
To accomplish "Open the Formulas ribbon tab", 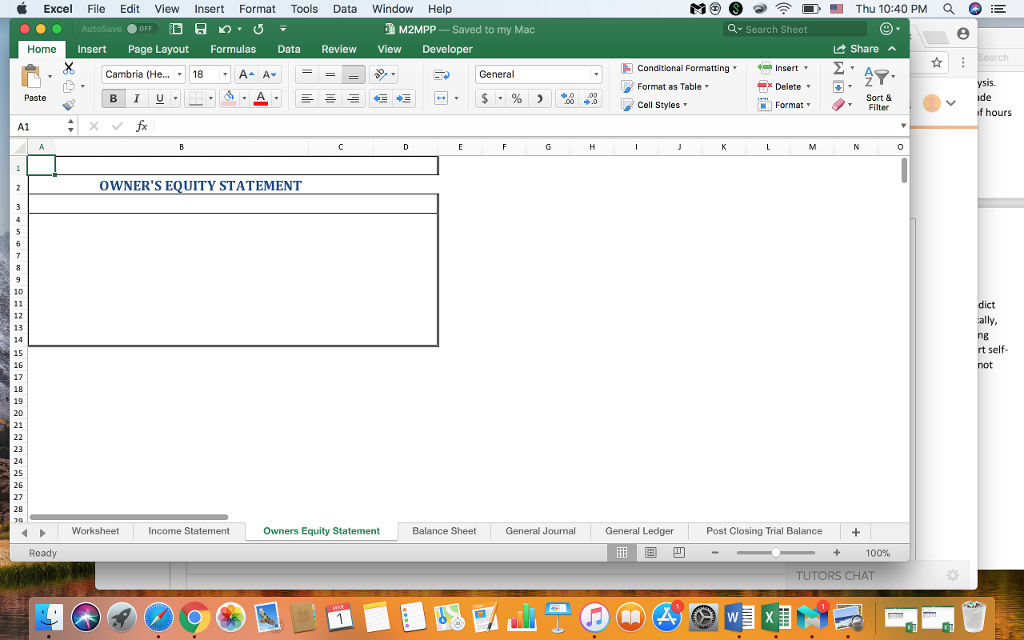I will (x=233, y=48).
